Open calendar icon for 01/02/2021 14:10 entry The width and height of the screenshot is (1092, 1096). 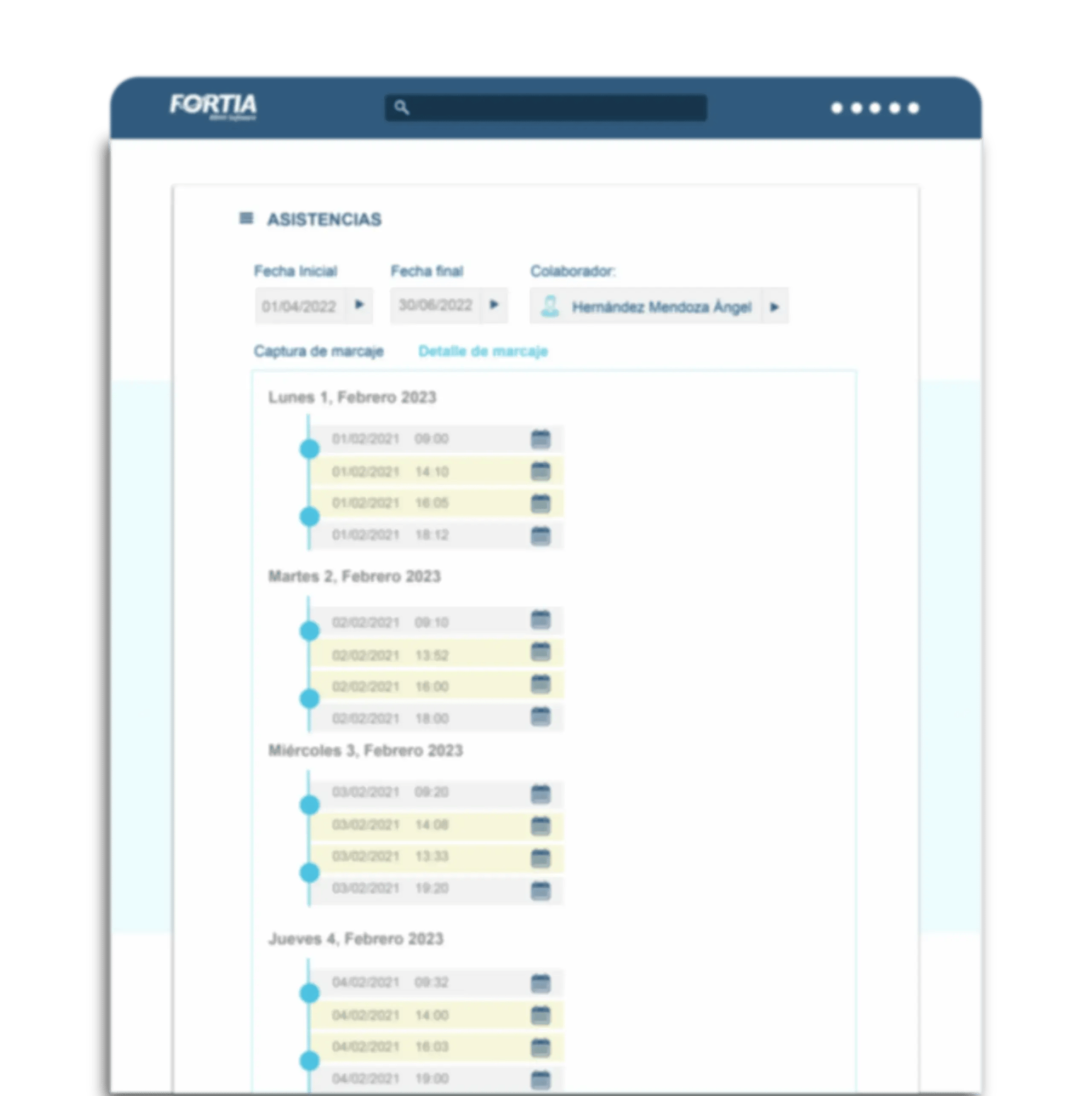[x=540, y=471]
